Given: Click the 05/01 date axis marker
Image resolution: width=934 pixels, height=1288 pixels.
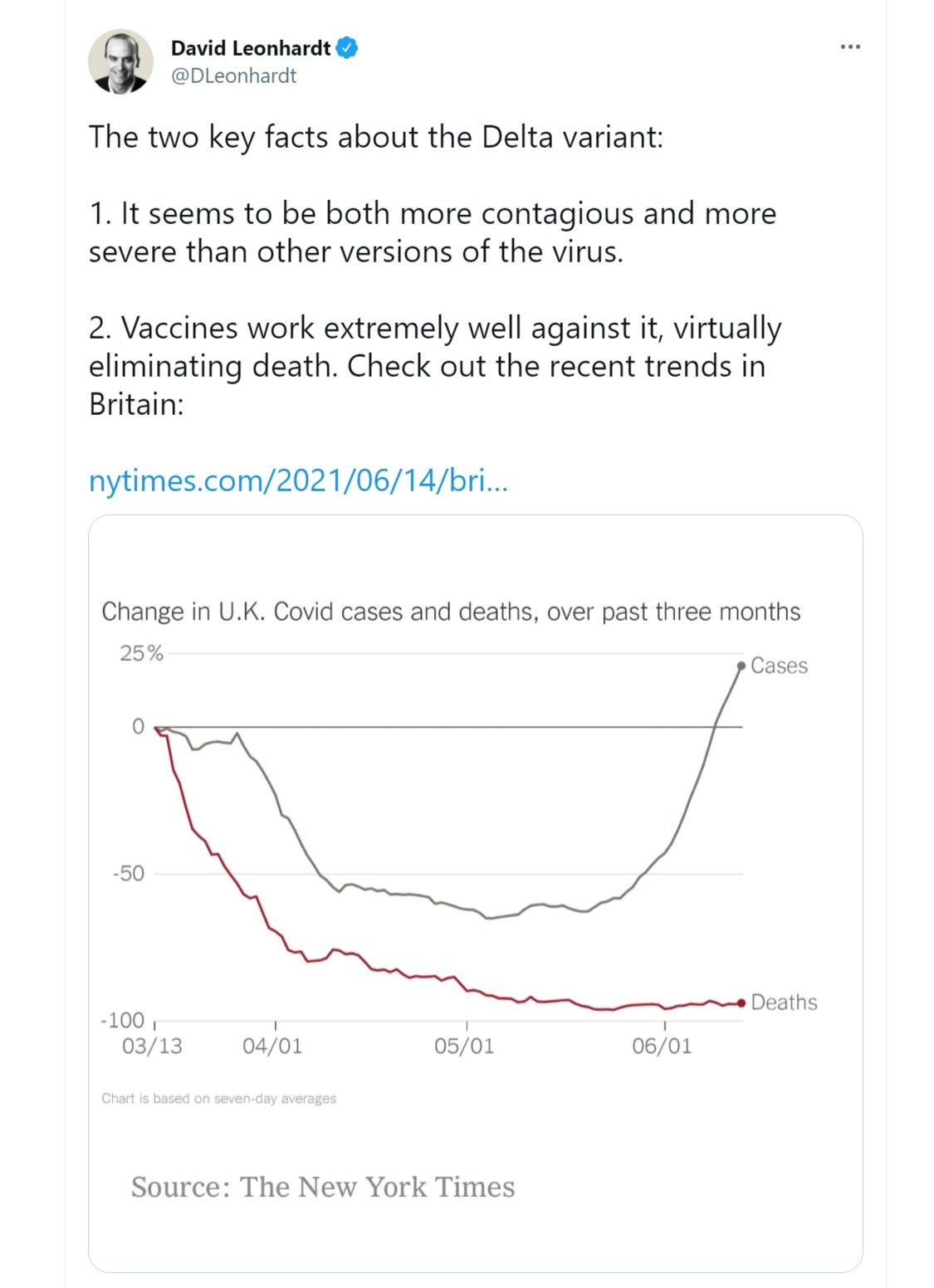Looking at the screenshot, I should point(464,1046).
